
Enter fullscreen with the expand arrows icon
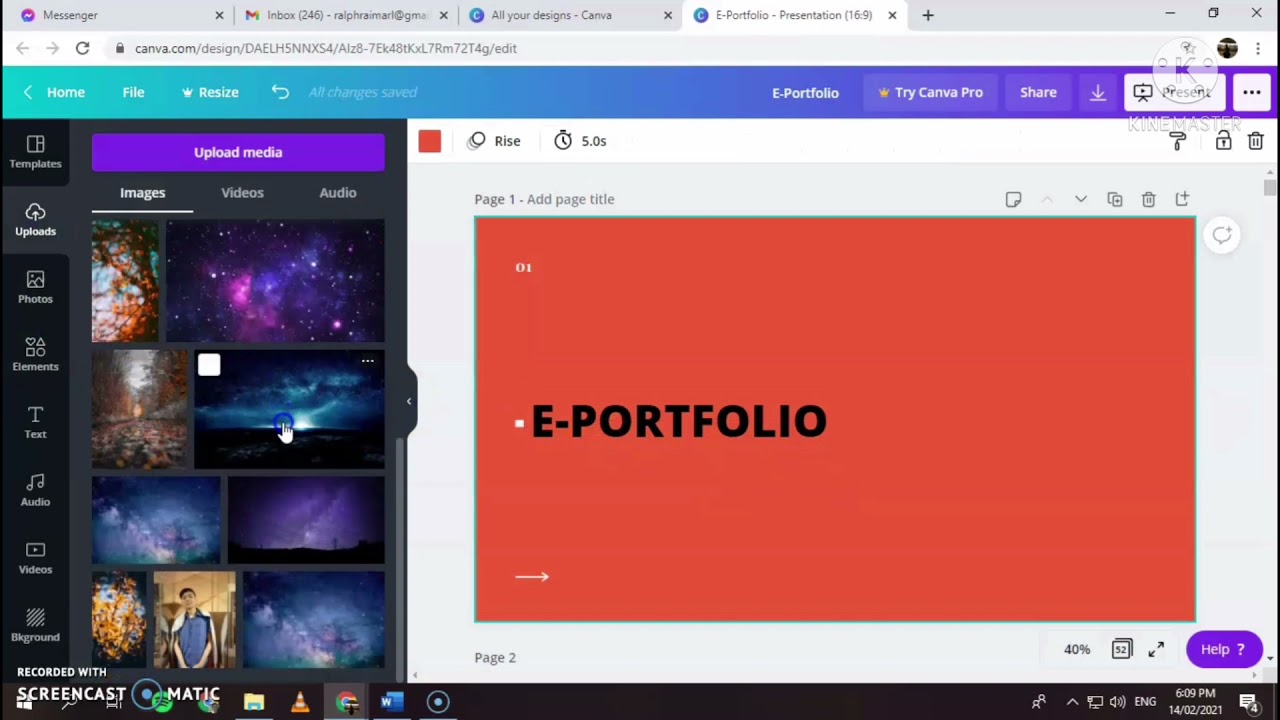pyautogui.click(x=1156, y=649)
